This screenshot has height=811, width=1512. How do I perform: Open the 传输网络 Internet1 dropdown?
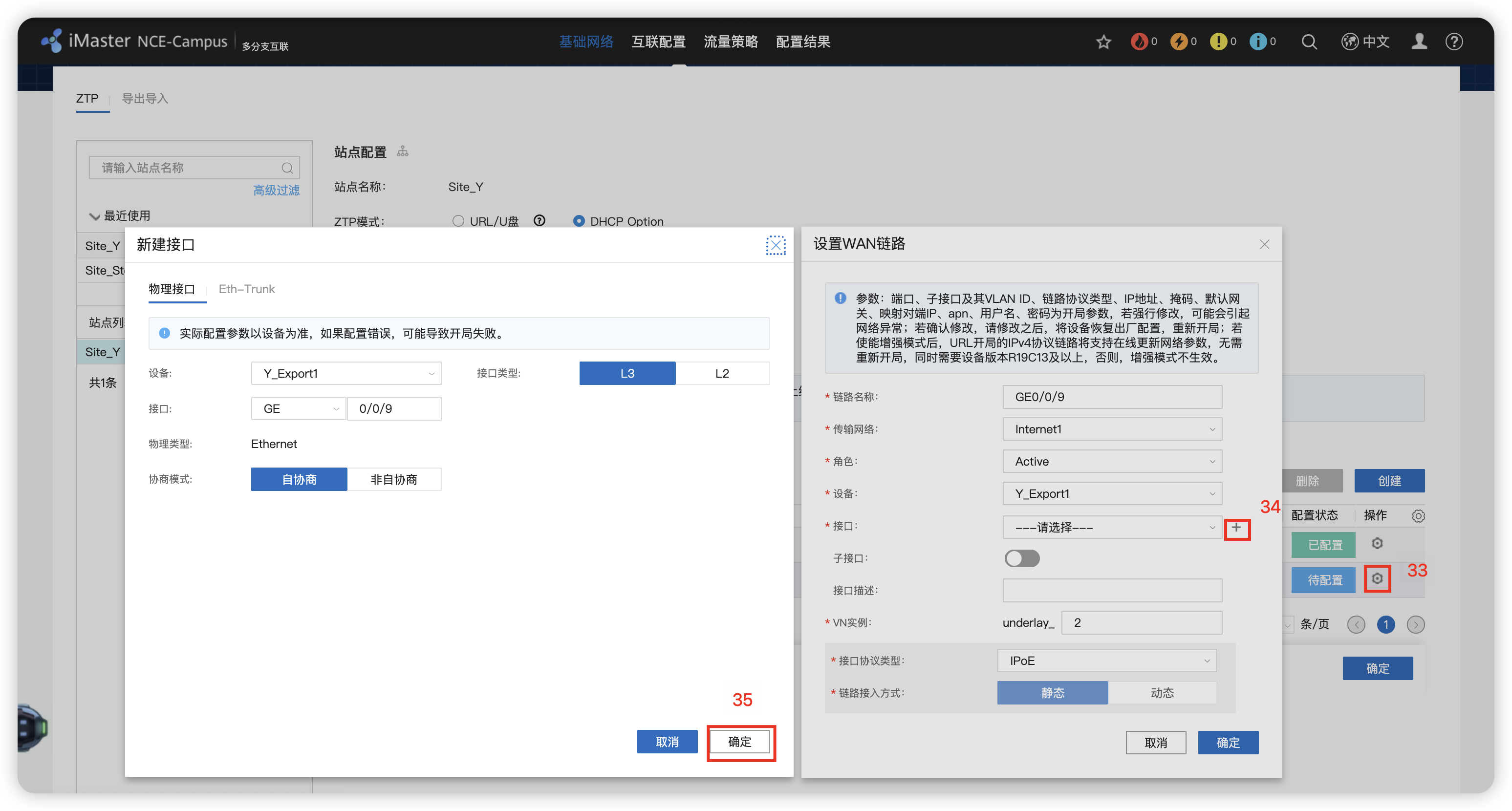tap(1112, 429)
